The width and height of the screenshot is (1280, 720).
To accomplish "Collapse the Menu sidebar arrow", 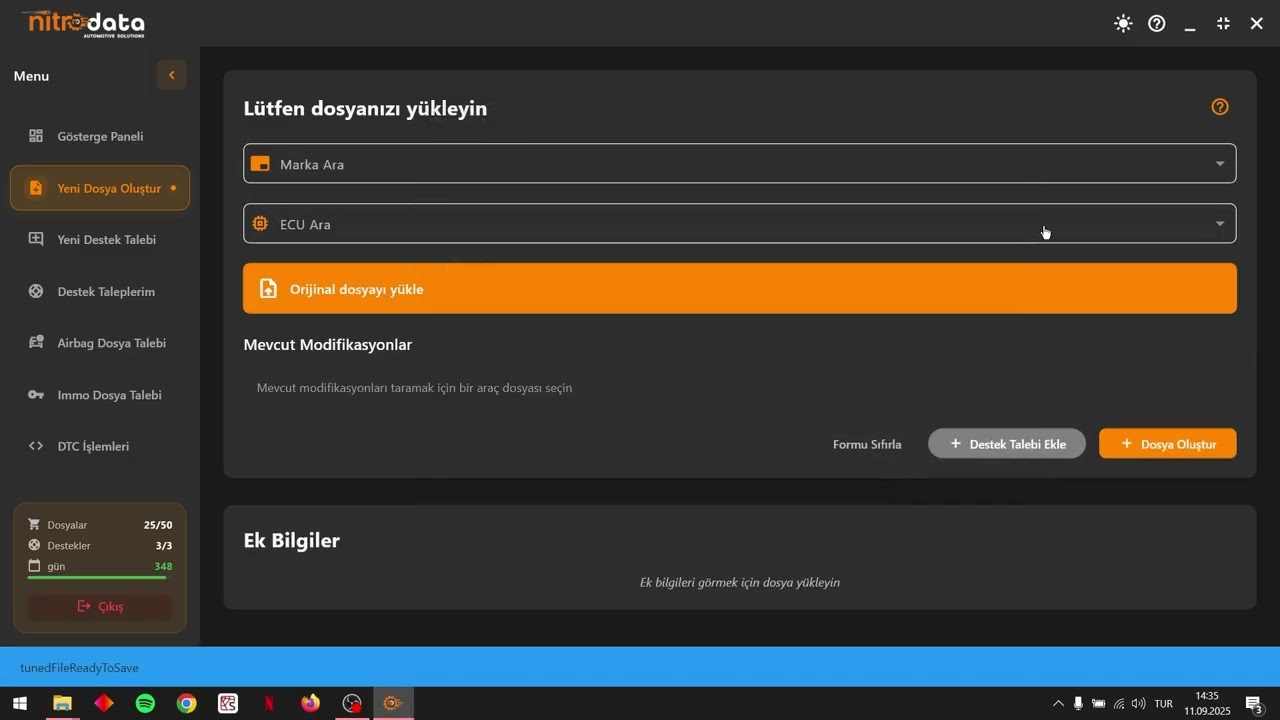I will (x=171, y=75).
